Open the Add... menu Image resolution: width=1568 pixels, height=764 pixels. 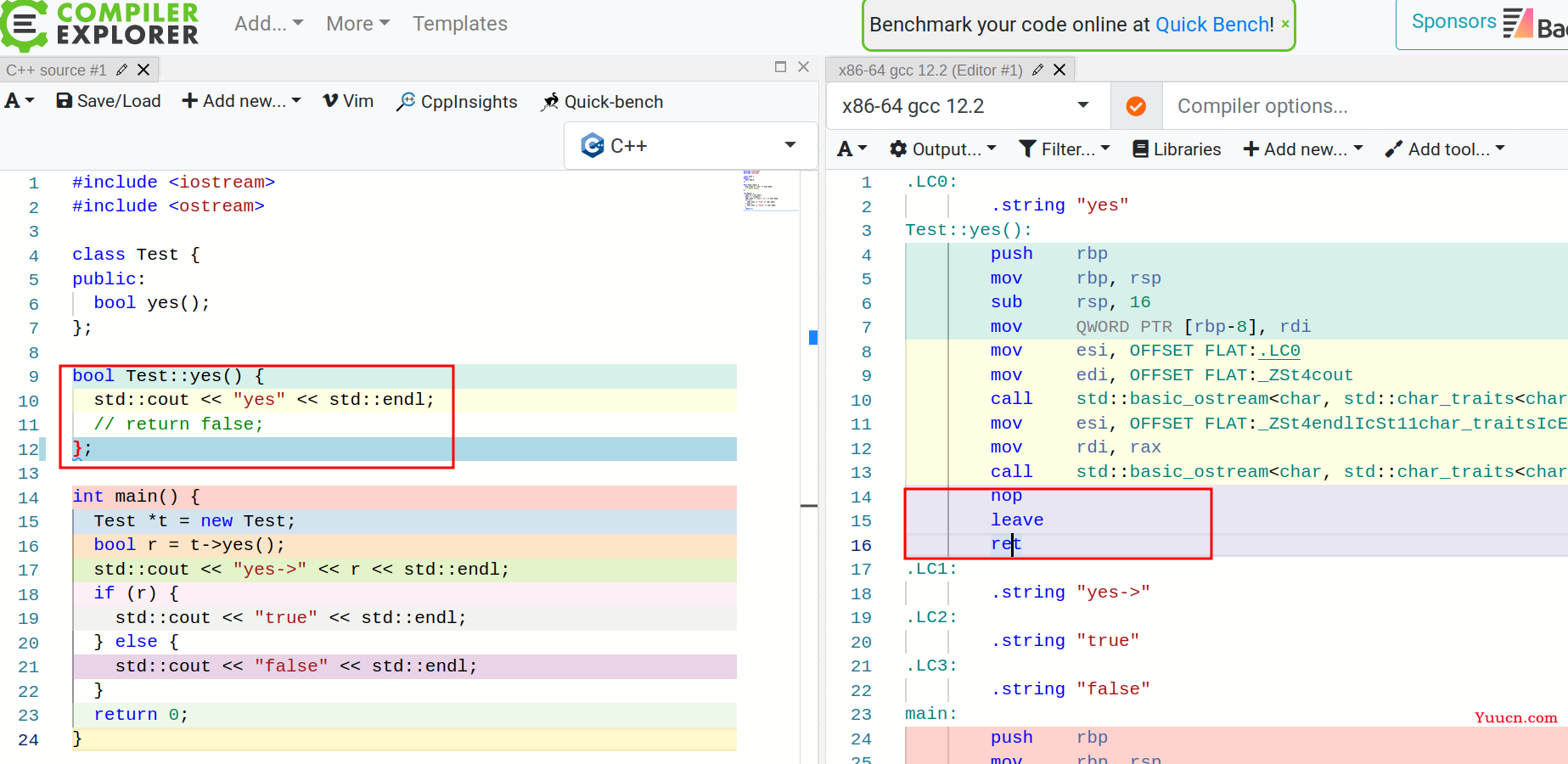tap(268, 24)
